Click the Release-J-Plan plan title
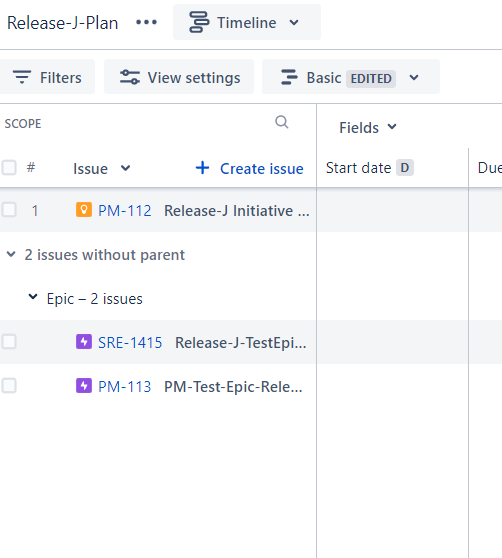The image size is (502, 558). (62, 23)
